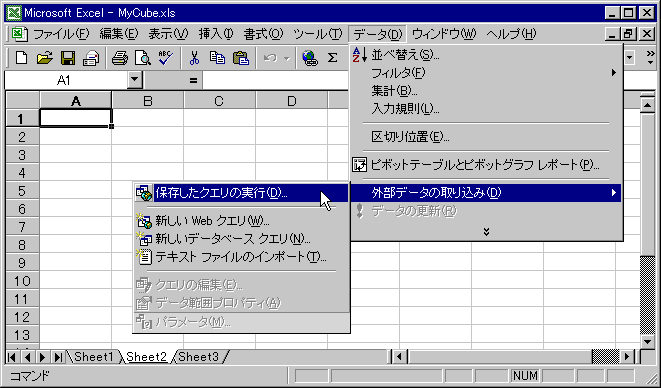Run the ABC spelling check icon
This screenshot has height=388, width=661.
point(166,58)
